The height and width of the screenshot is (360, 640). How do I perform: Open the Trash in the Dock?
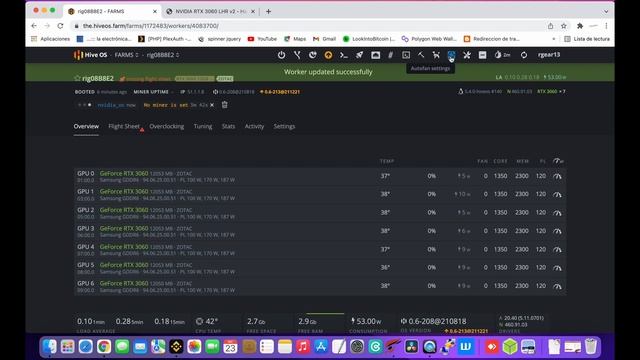pyautogui.click(x=591, y=347)
